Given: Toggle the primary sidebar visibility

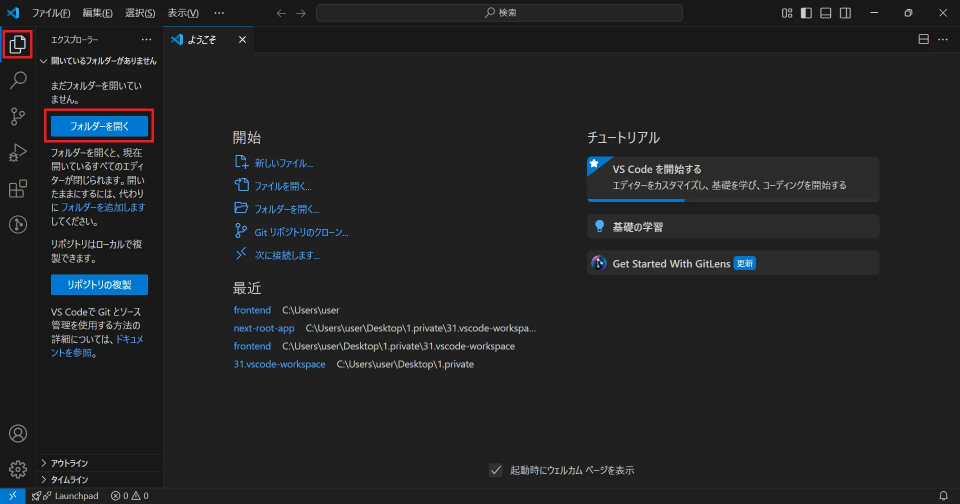Looking at the screenshot, I should tap(806, 13).
